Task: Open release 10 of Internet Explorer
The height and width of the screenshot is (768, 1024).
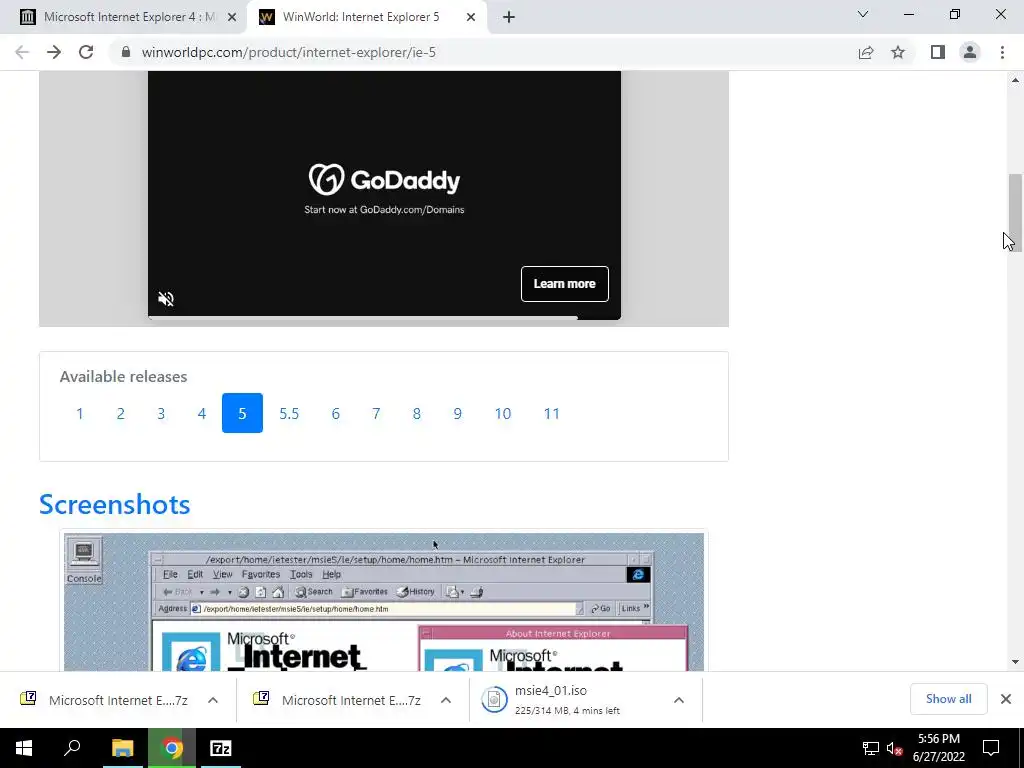Action: click(503, 413)
